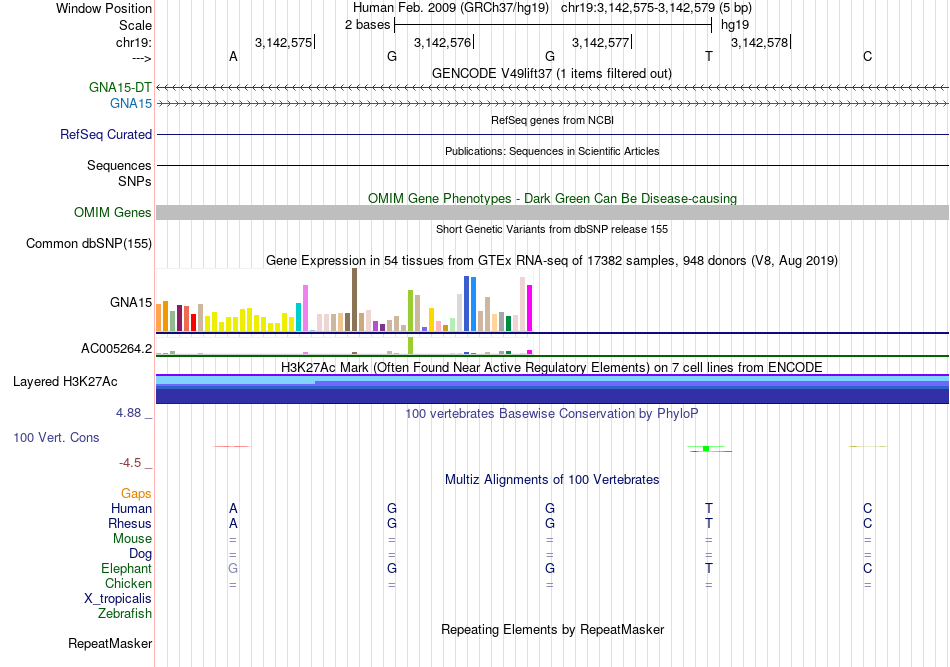Click the violet bar in GNA15 expression chart
Screen dimensions: 950x667
(305, 308)
